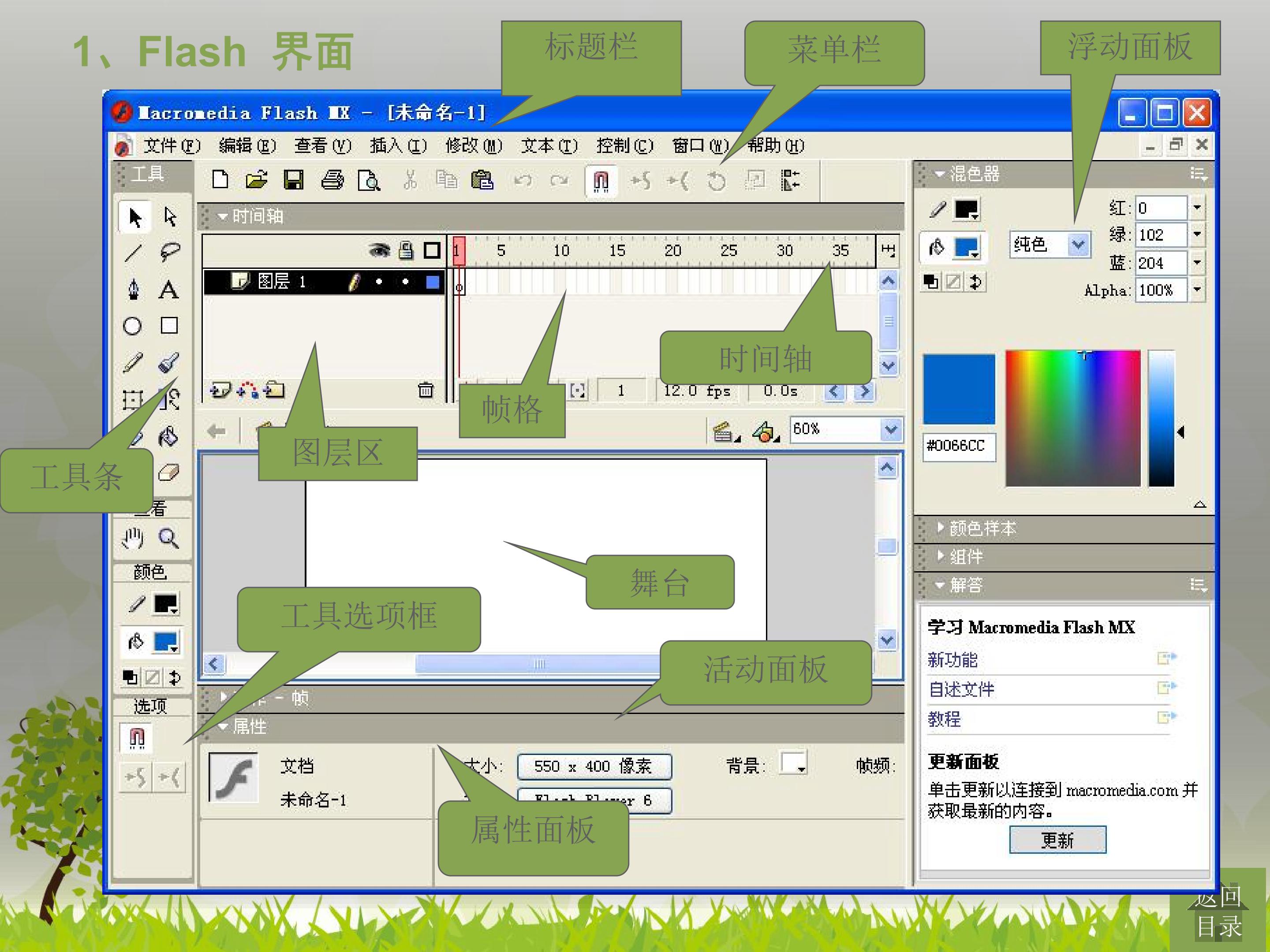Select the Eraser tool
1270x952 pixels.
169,473
